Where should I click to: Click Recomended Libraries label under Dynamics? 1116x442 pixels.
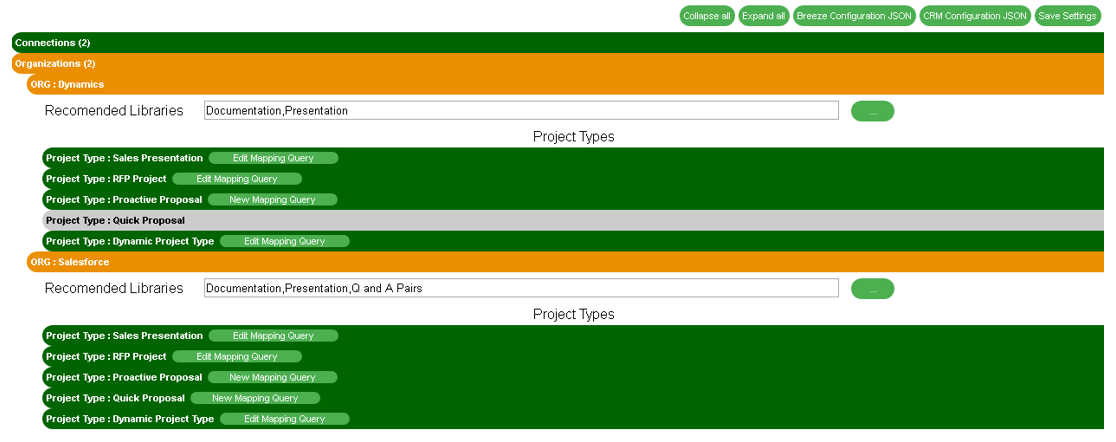(x=114, y=111)
